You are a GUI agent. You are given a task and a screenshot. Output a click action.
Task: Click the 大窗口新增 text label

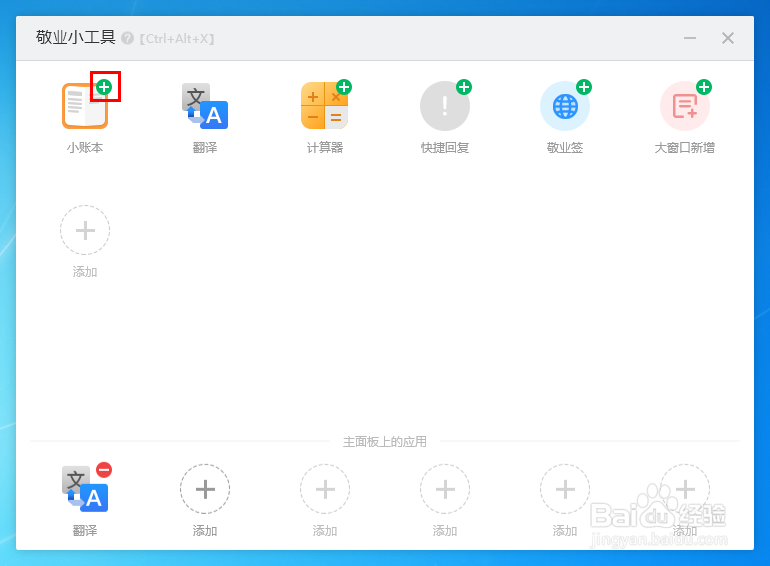(685, 148)
